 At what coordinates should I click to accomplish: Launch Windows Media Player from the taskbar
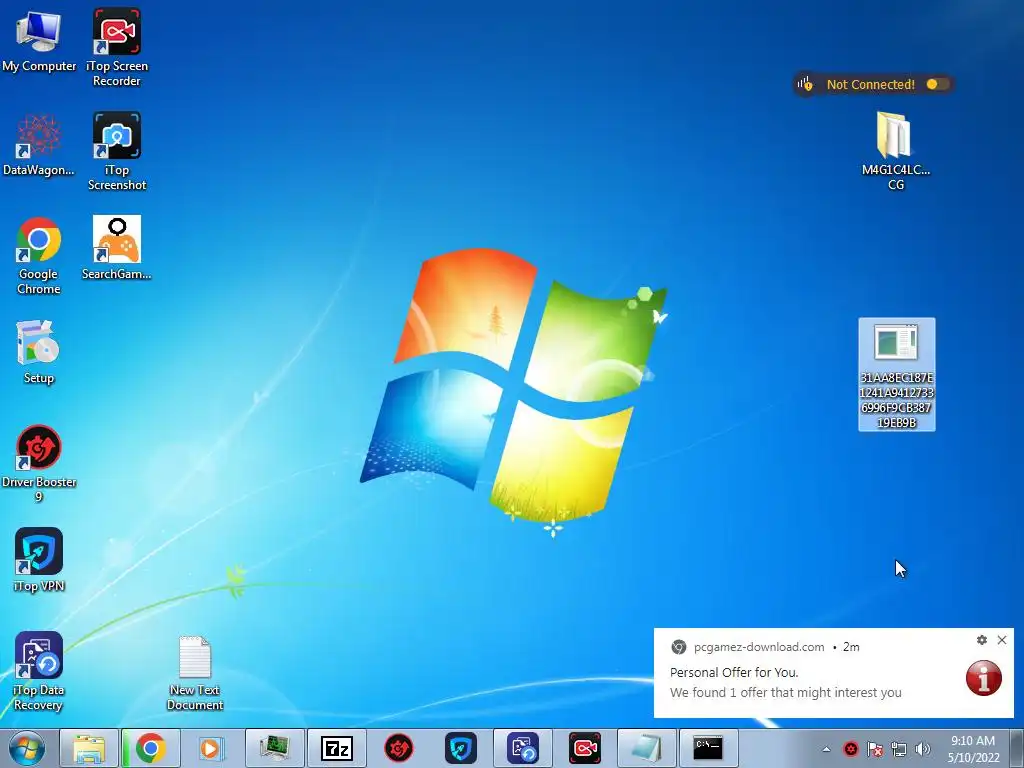pyautogui.click(x=211, y=748)
